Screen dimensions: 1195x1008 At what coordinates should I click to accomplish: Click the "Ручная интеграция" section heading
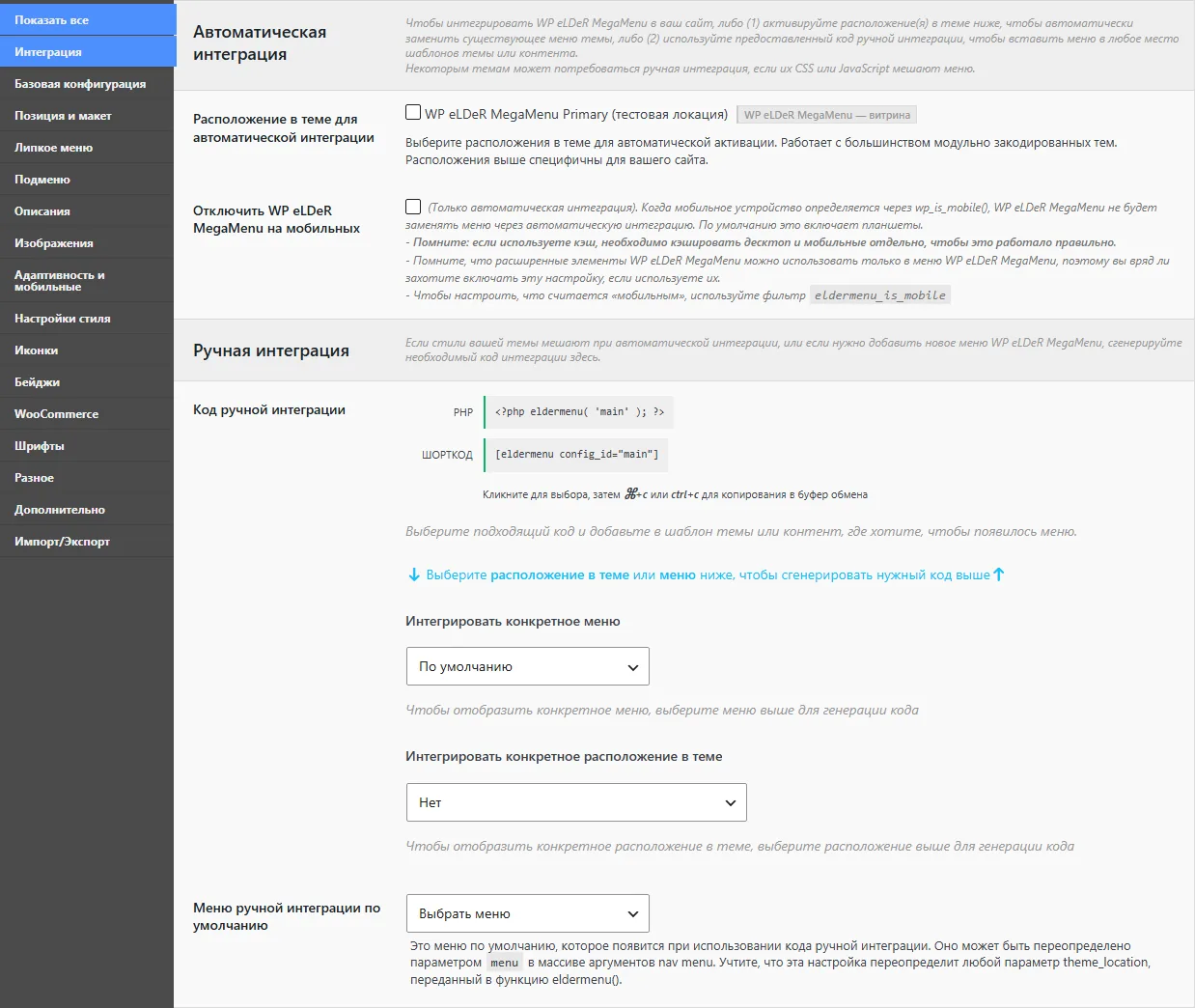(271, 350)
